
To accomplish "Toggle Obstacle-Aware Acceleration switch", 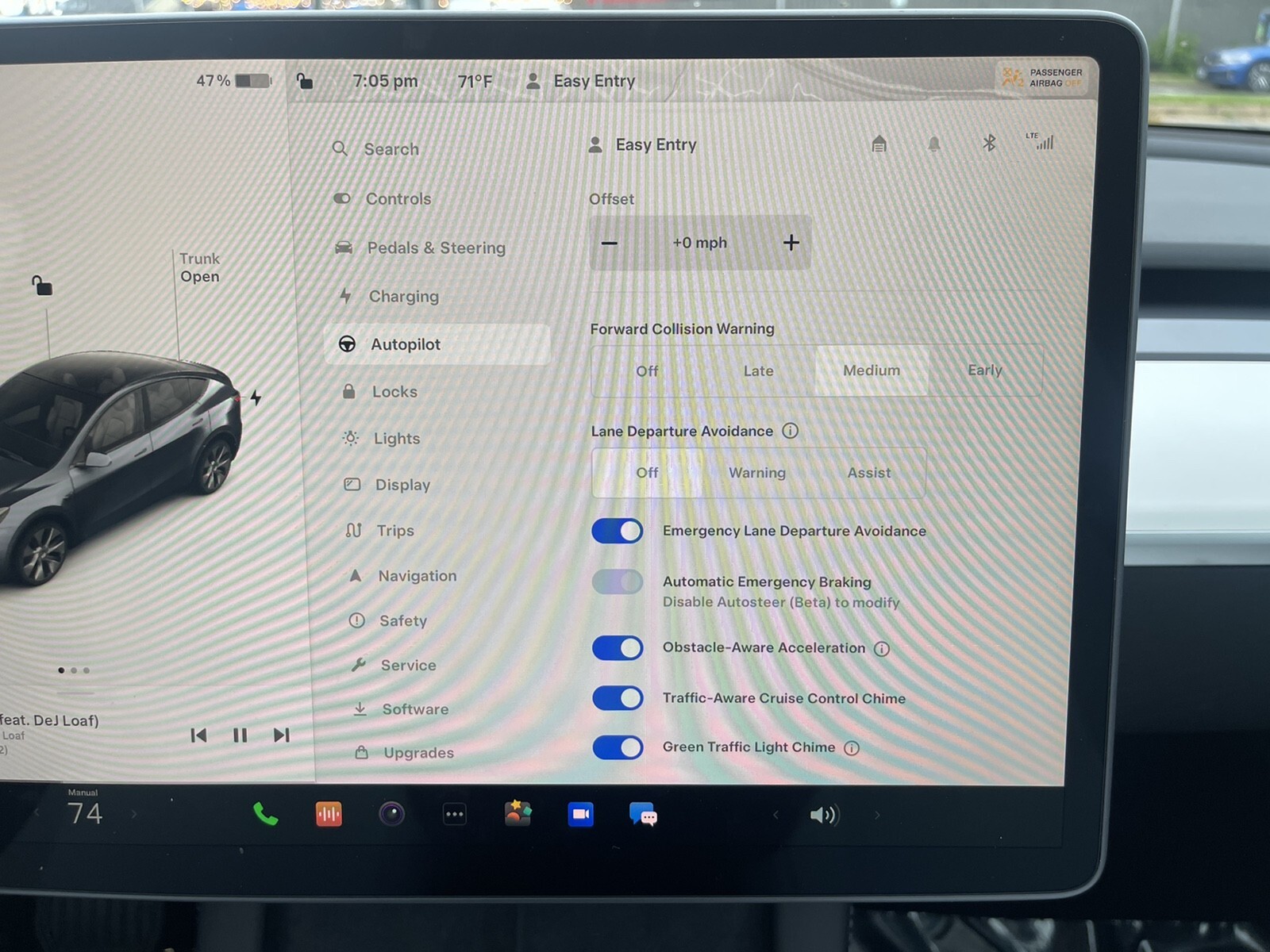I will coord(618,648).
